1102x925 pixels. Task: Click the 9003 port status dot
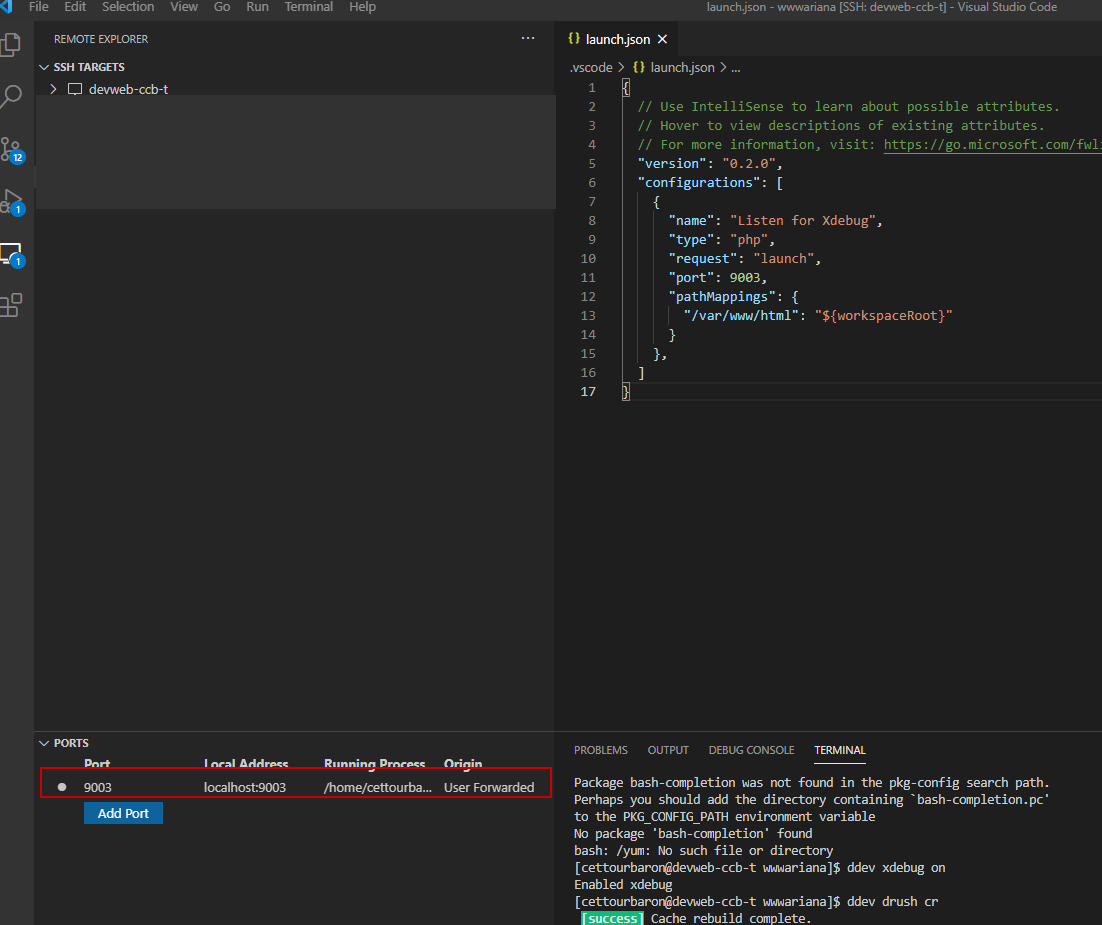(x=62, y=787)
